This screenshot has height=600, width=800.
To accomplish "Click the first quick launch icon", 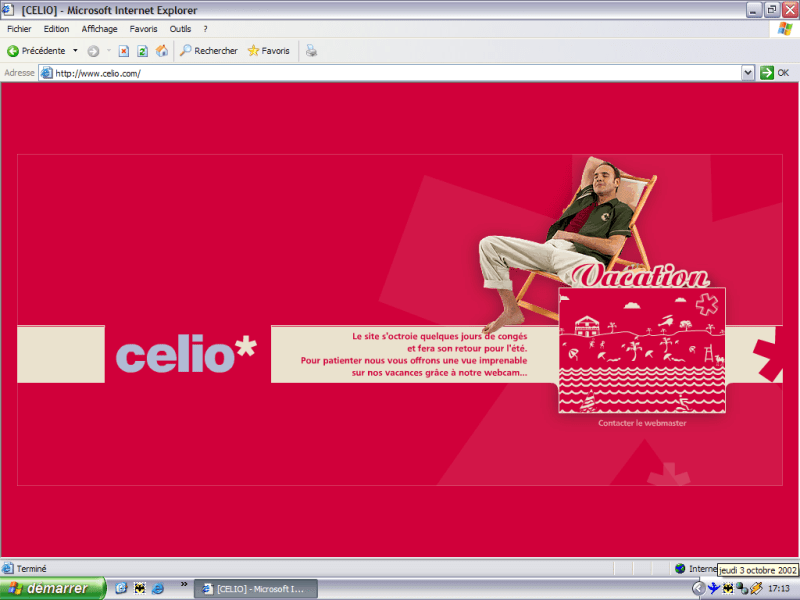I will (x=121, y=588).
